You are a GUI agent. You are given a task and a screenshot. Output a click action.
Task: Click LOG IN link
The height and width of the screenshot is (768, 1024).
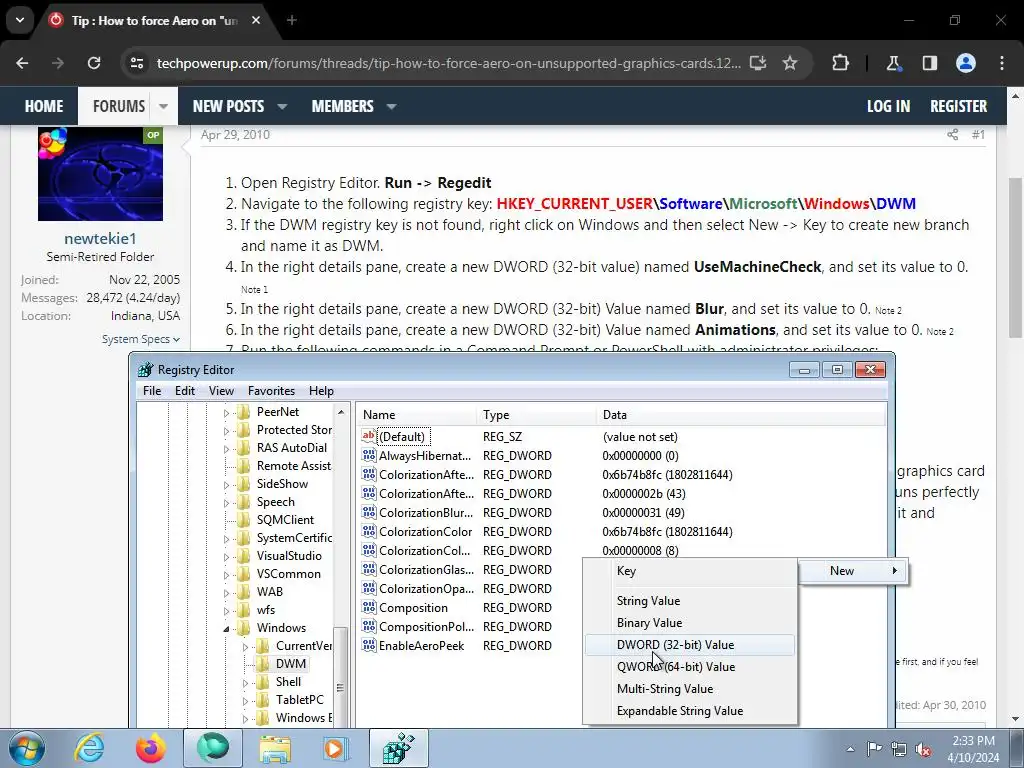888,106
